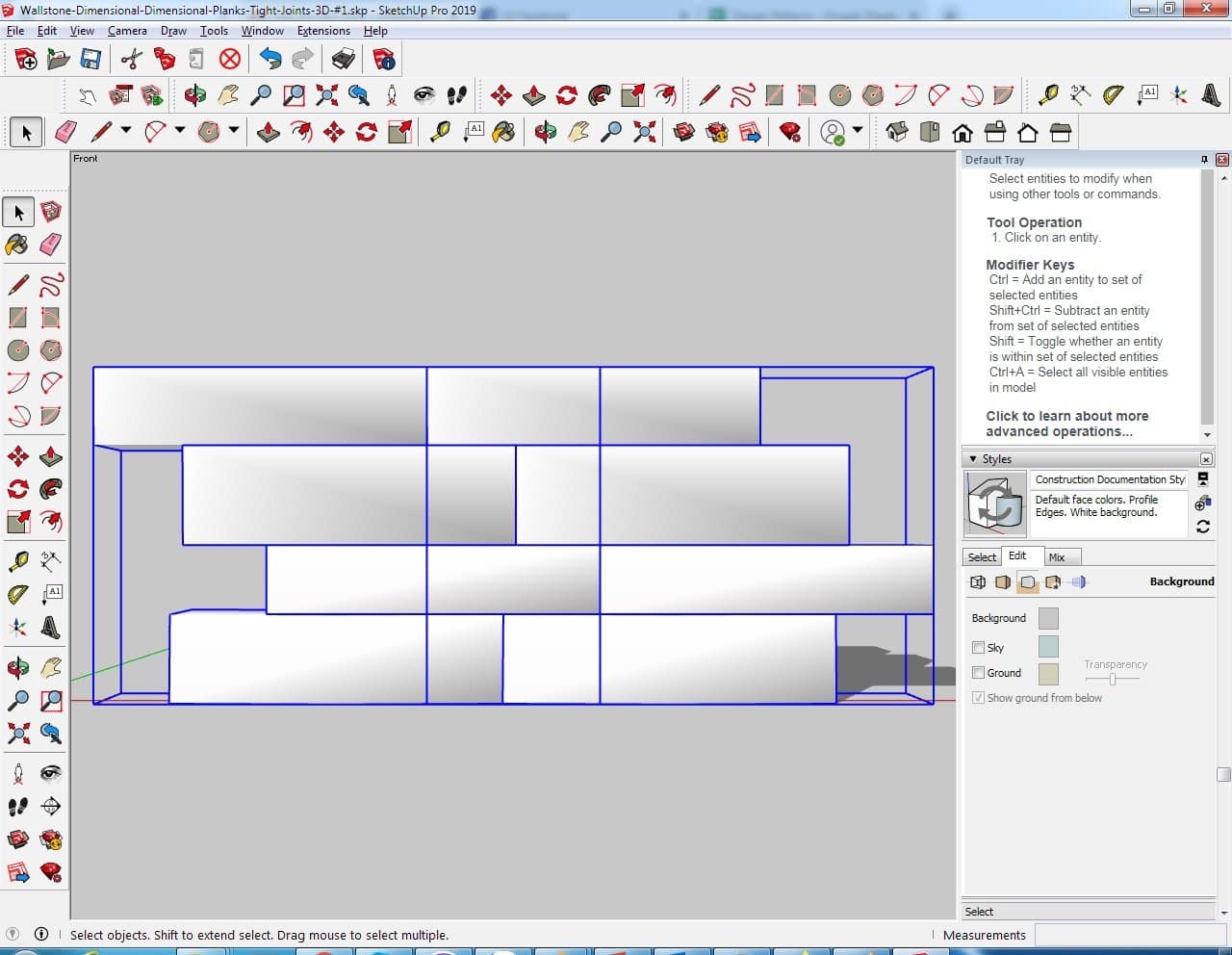The height and width of the screenshot is (955, 1232).
Task: Switch to the Mix tab
Action: (x=1057, y=557)
